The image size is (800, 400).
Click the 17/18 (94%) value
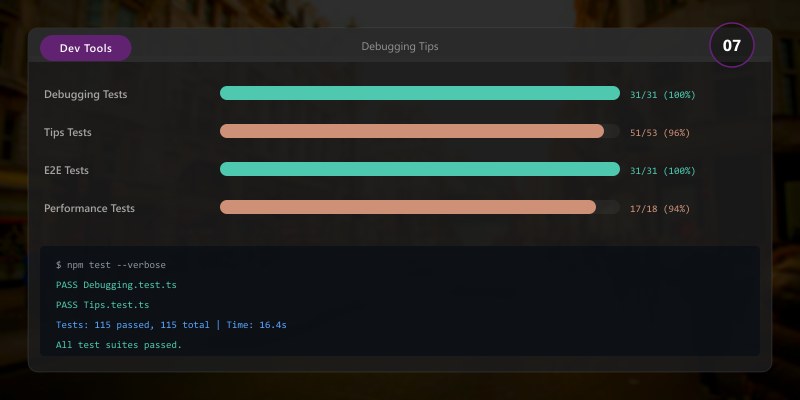[x=660, y=209]
